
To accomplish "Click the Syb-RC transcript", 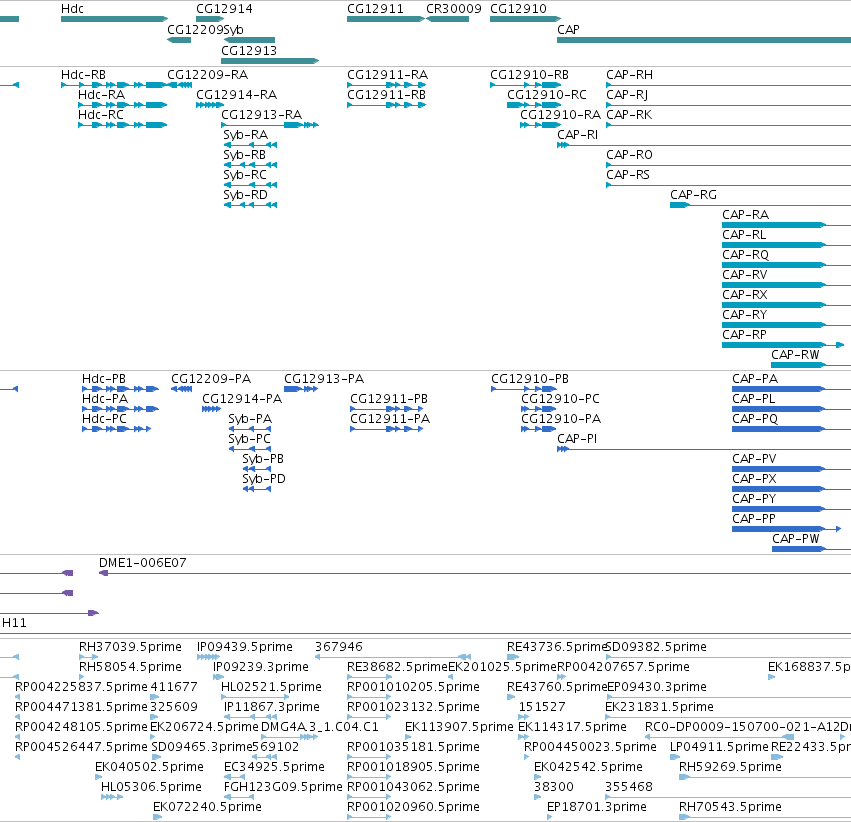I will pyautogui.click(x=250, y=185).
